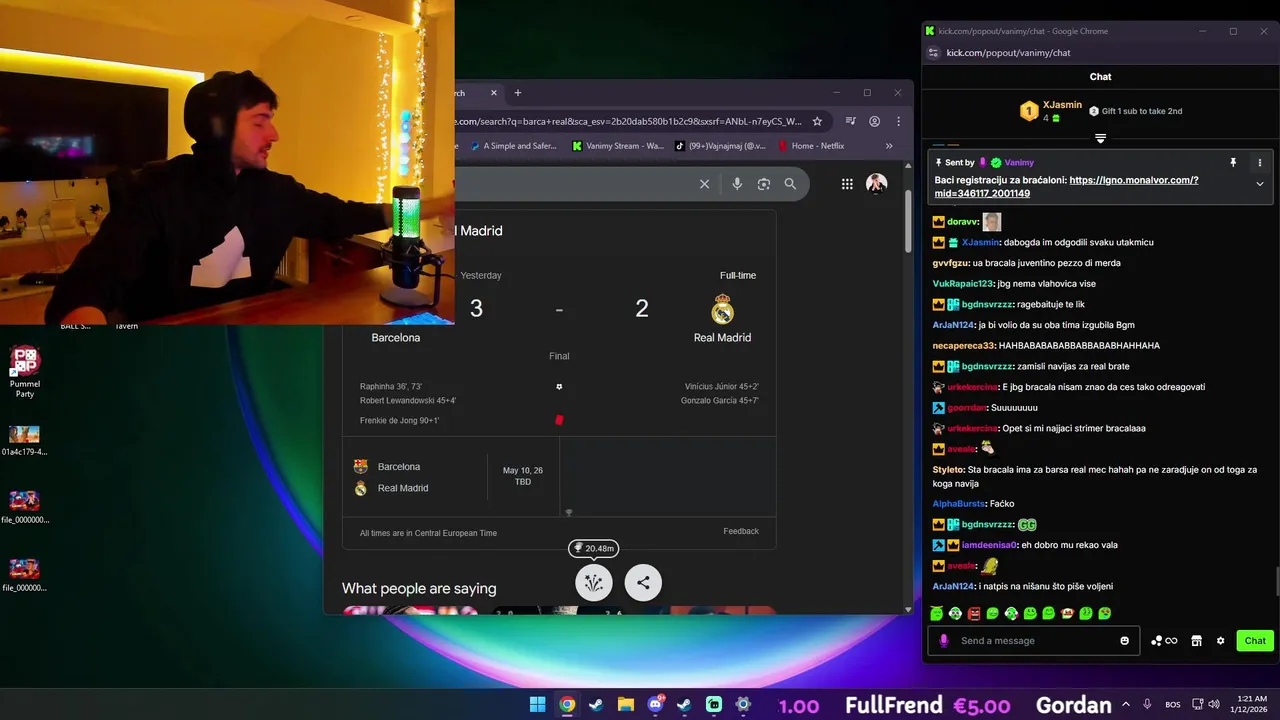Click Feedback under match card
The width and height of the screenshot is (1280, 720).
point(741,531)
